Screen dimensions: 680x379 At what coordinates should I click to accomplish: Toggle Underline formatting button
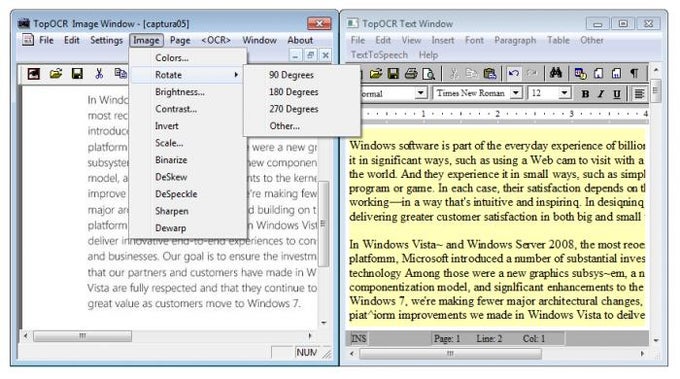point(617,94)
